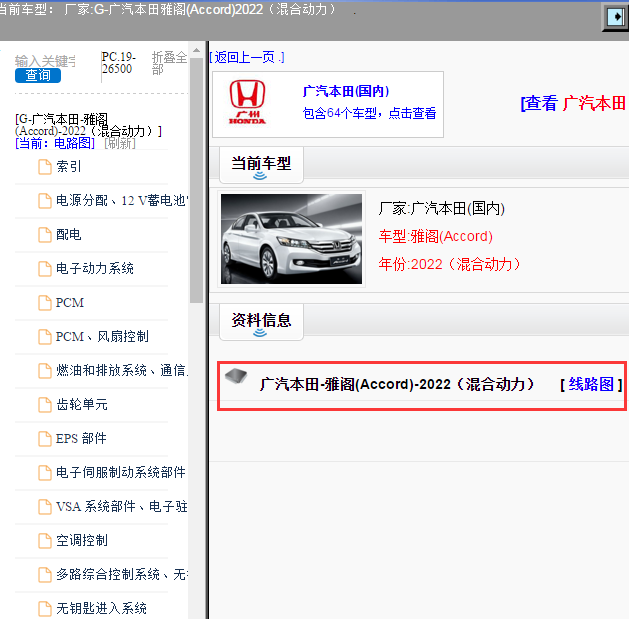Open 电源分配、12 V蓄电池 entry
Image resolution: width=629 pixels, height=619 pixels.
[122, 200]
